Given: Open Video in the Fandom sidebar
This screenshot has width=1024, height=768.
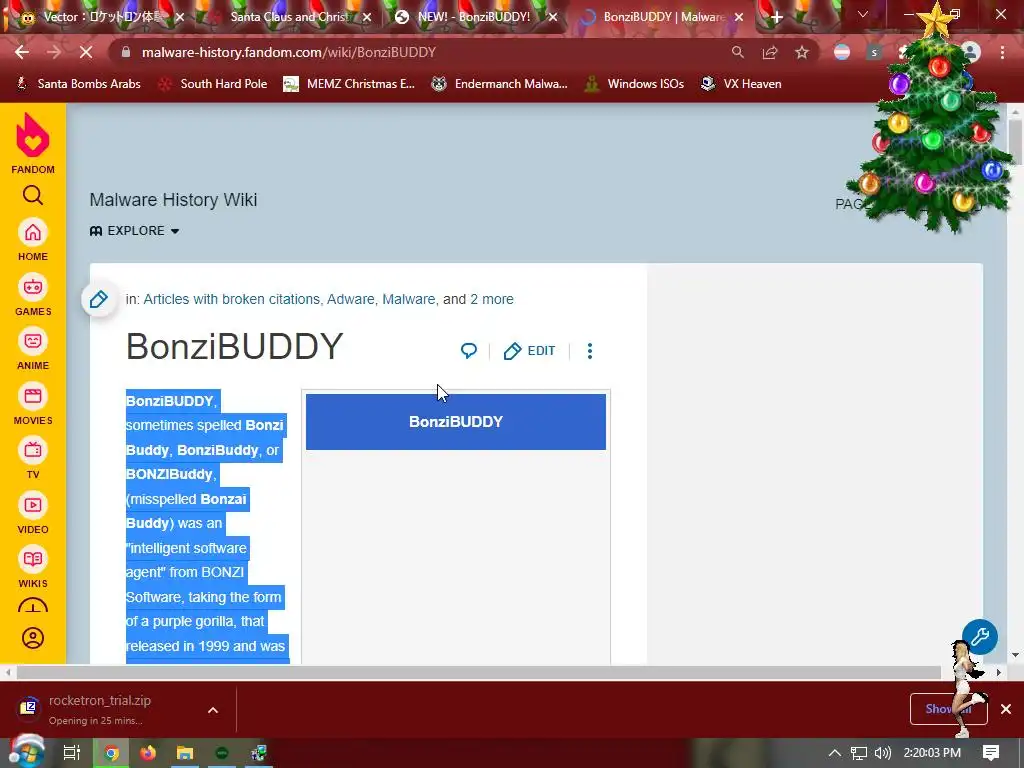Looking at the screenshot, I should pos(33,513).
